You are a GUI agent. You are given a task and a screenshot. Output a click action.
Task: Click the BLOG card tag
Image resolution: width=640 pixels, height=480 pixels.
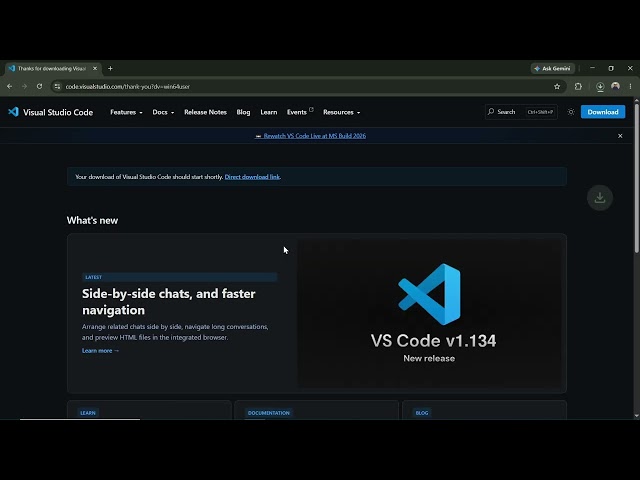[x=422, y=413]
